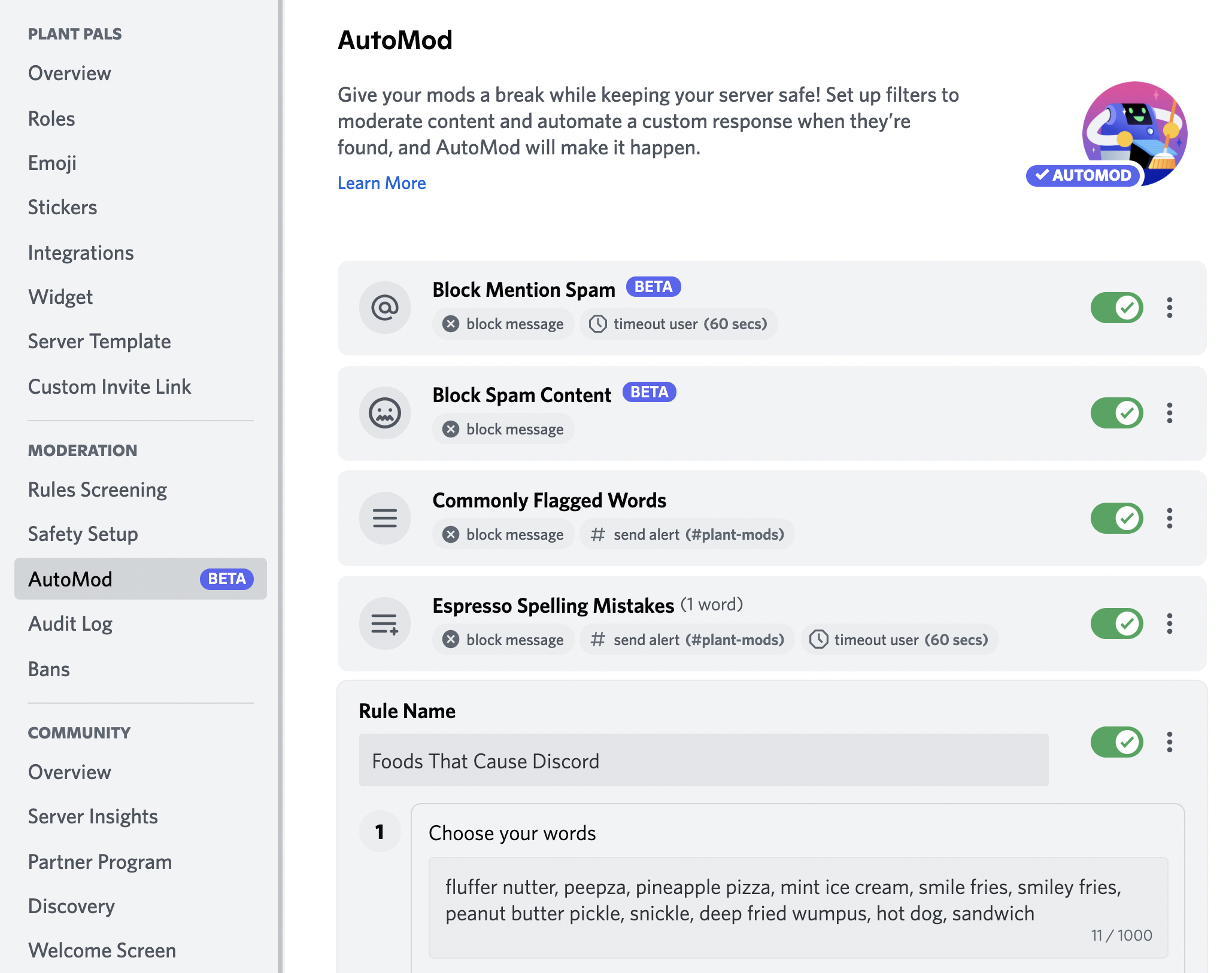Open the options menu for Block Mention Spam

[1169, 308]
